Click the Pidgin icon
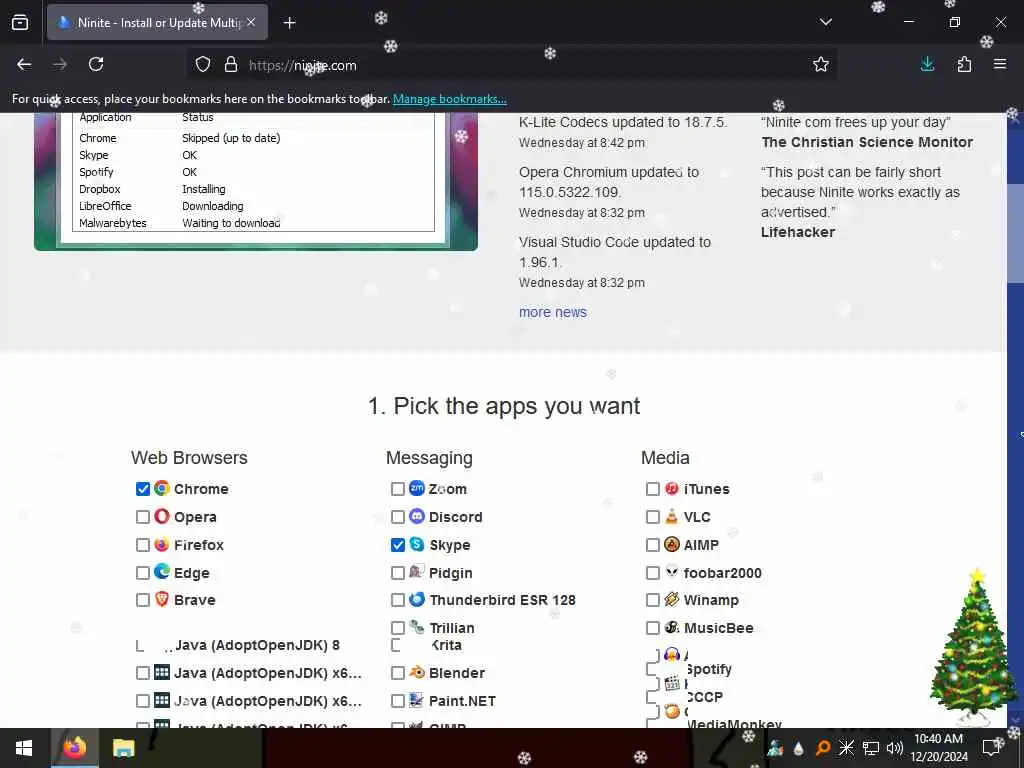1024x768 pixels. coord(417,572)
